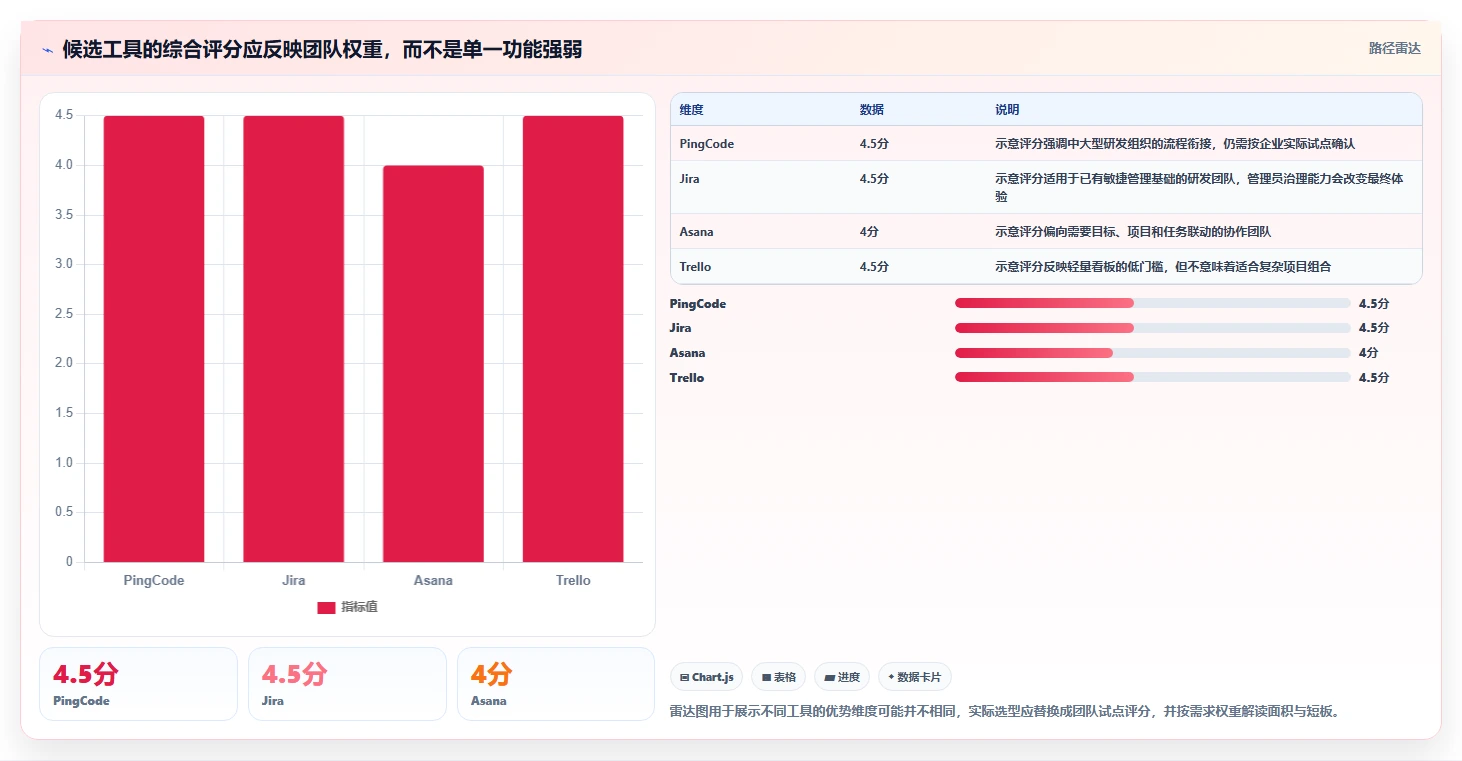
Task: Click the Trello x-axis label
Action: tap(573, 580)
